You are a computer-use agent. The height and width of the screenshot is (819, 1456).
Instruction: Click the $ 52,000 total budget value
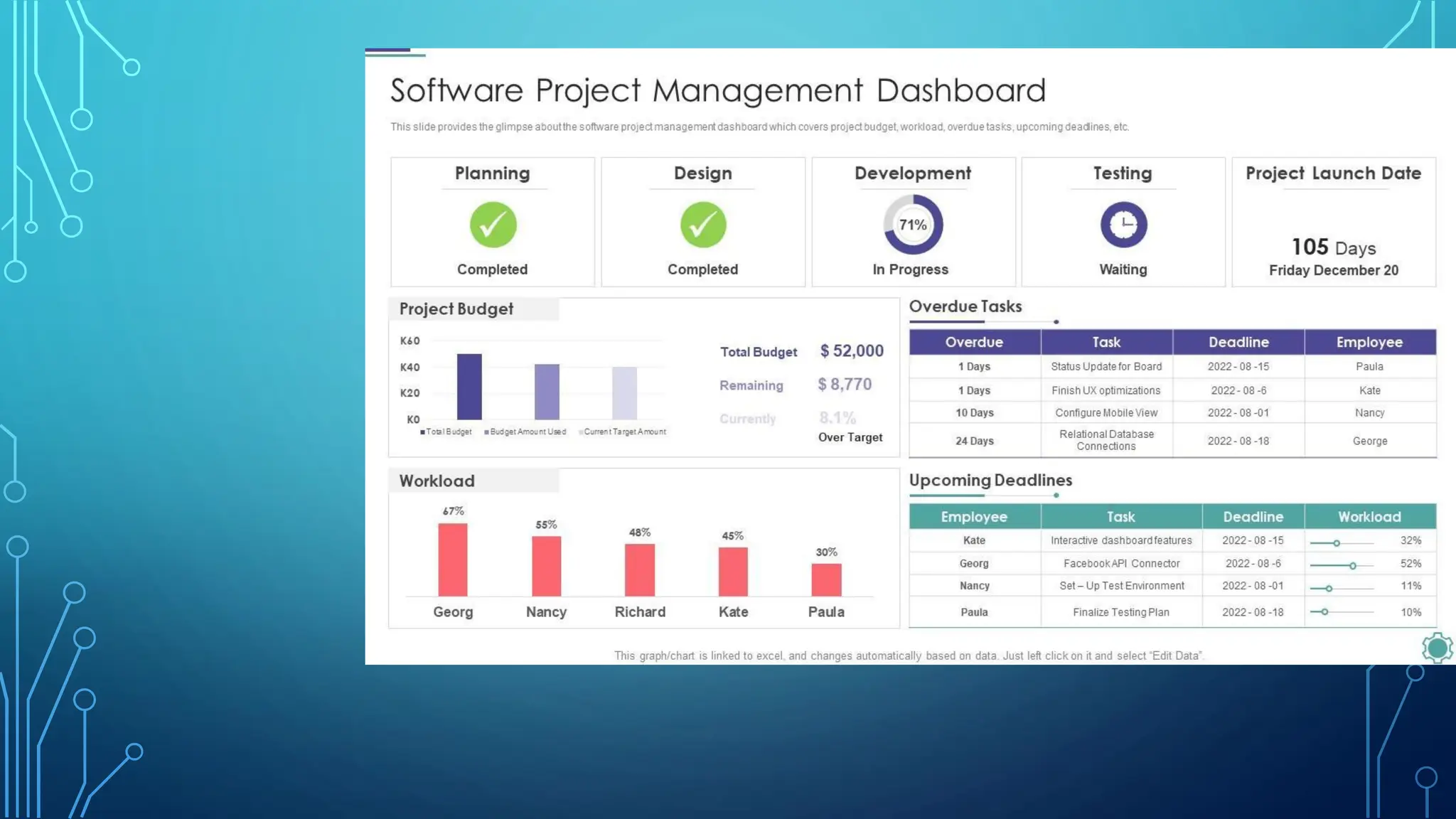pyautogui.click(x=852, y=351)
